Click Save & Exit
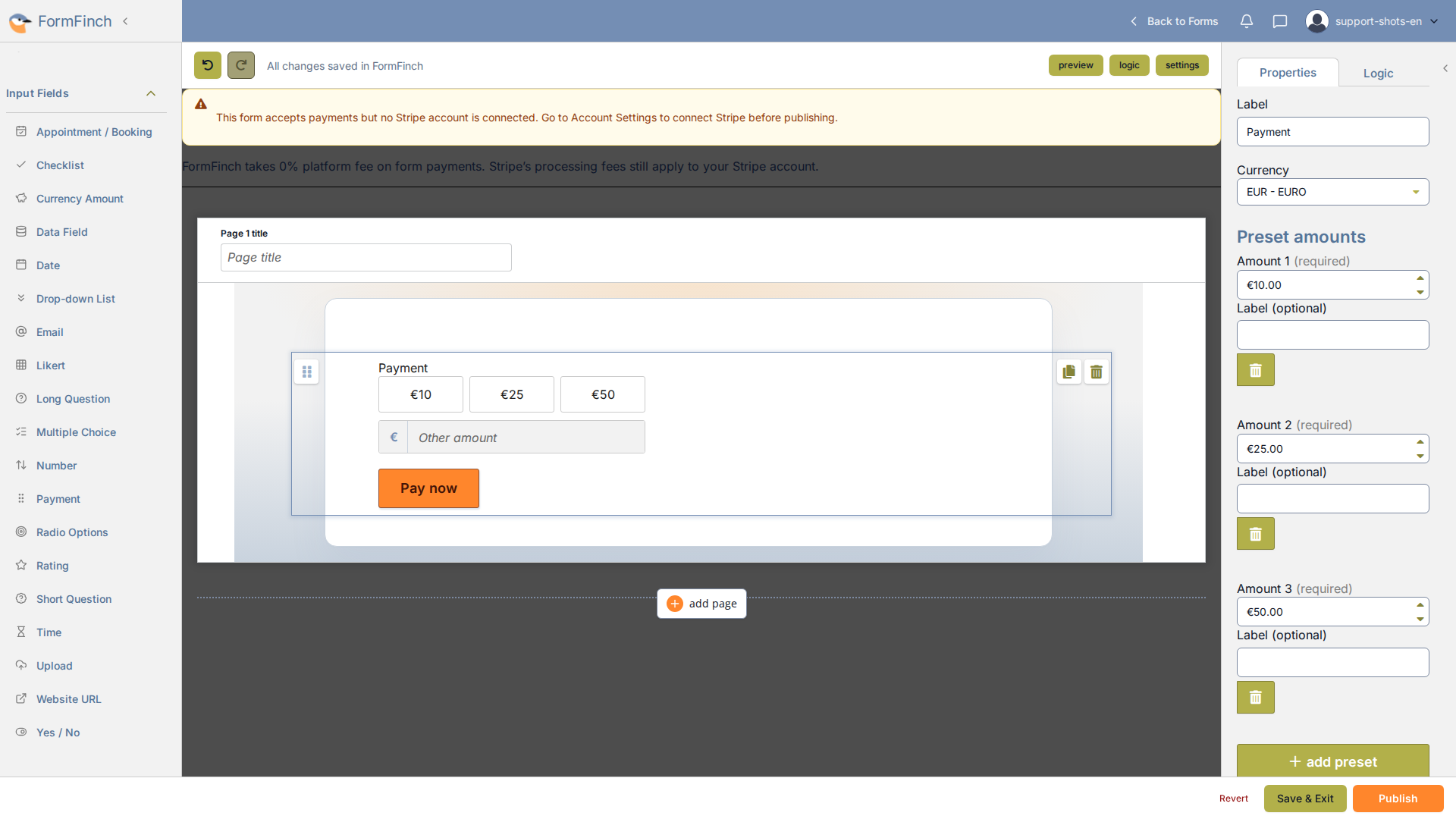 (1304, 799)
